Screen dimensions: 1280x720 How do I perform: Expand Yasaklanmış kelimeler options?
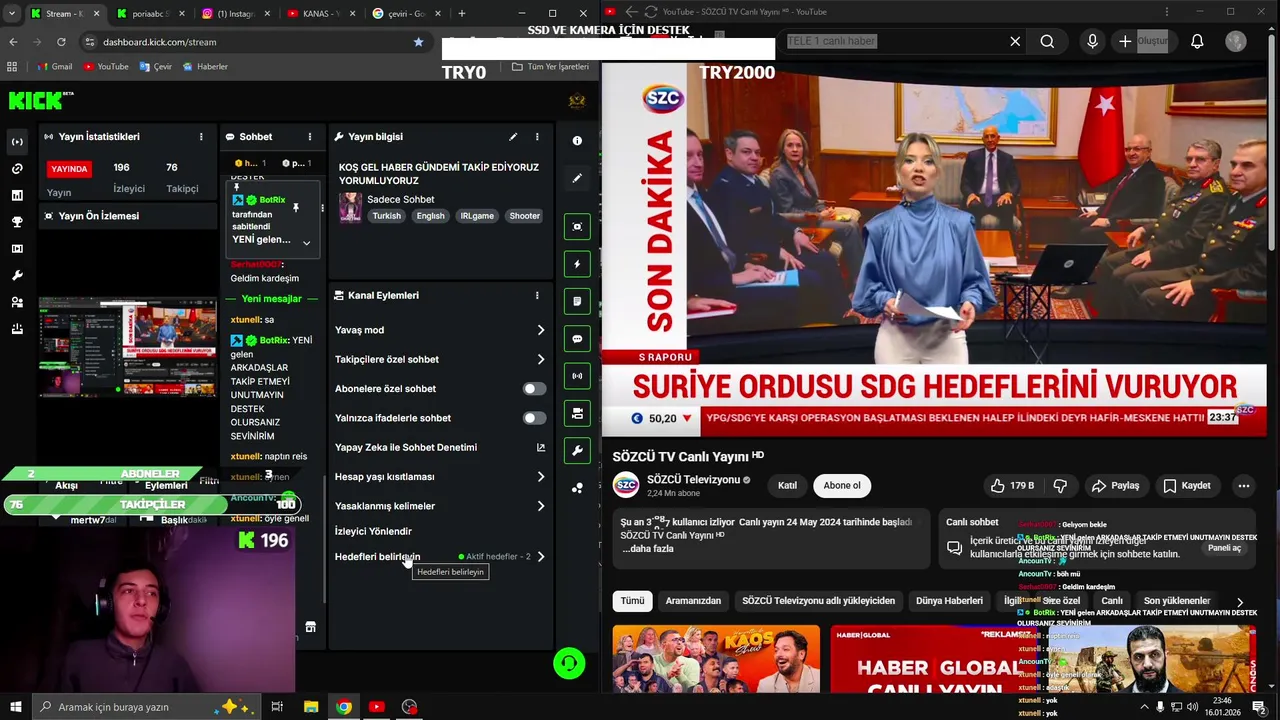540,506
